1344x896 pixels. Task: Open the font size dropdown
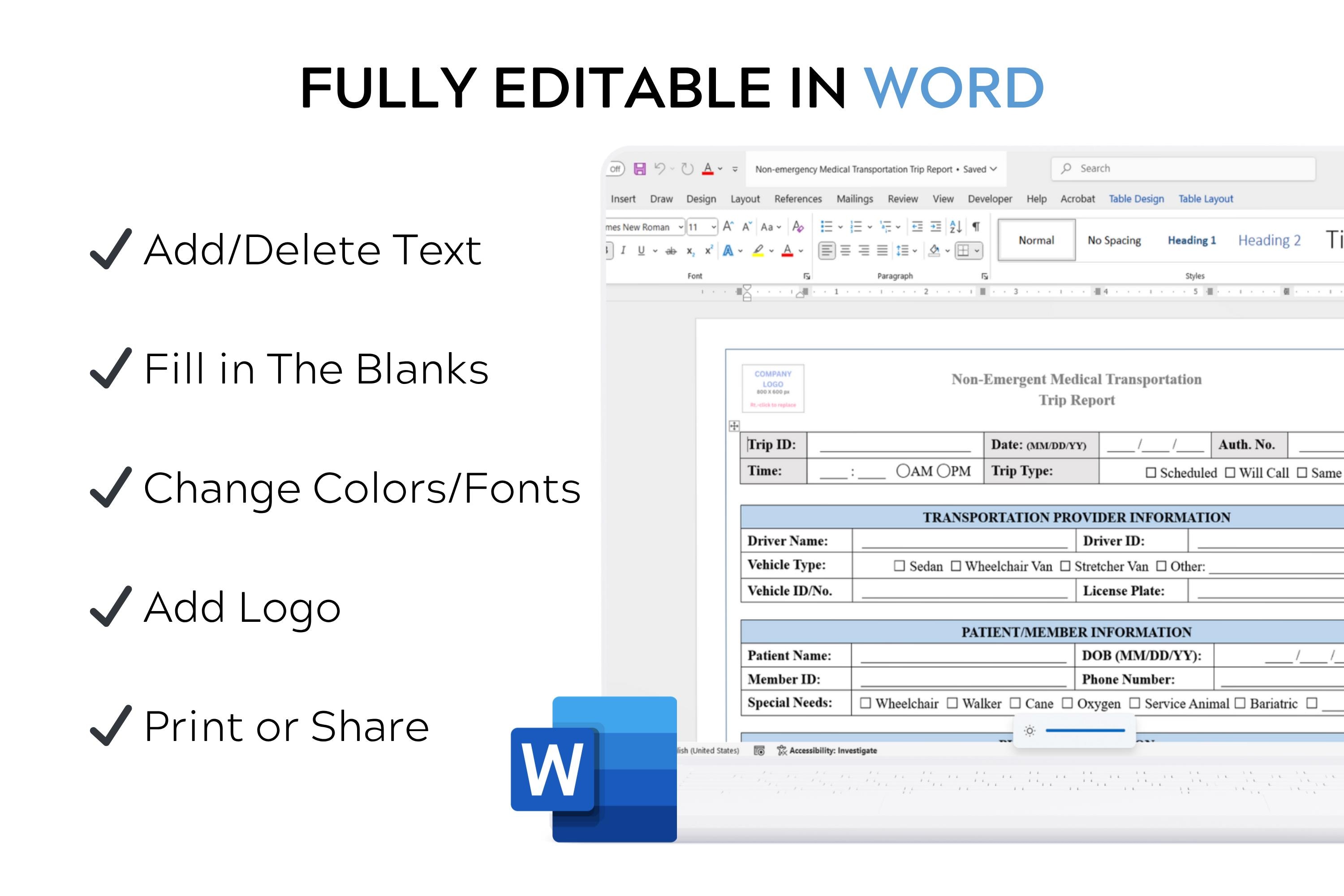click(714, 227)
